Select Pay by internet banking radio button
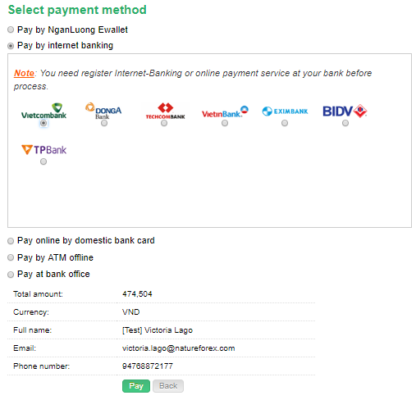This screenshot has width=416, height=400. (x=11, y=46)
